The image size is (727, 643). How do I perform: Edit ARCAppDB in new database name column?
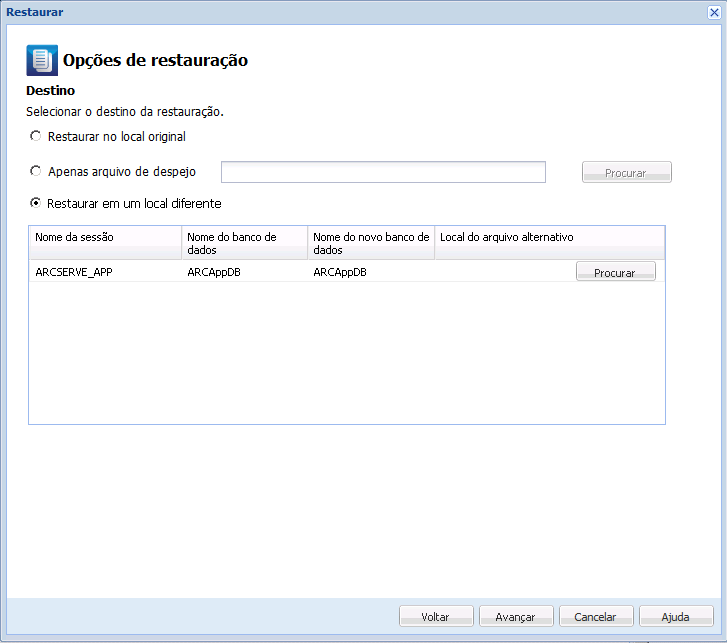[x=370, y=272]
